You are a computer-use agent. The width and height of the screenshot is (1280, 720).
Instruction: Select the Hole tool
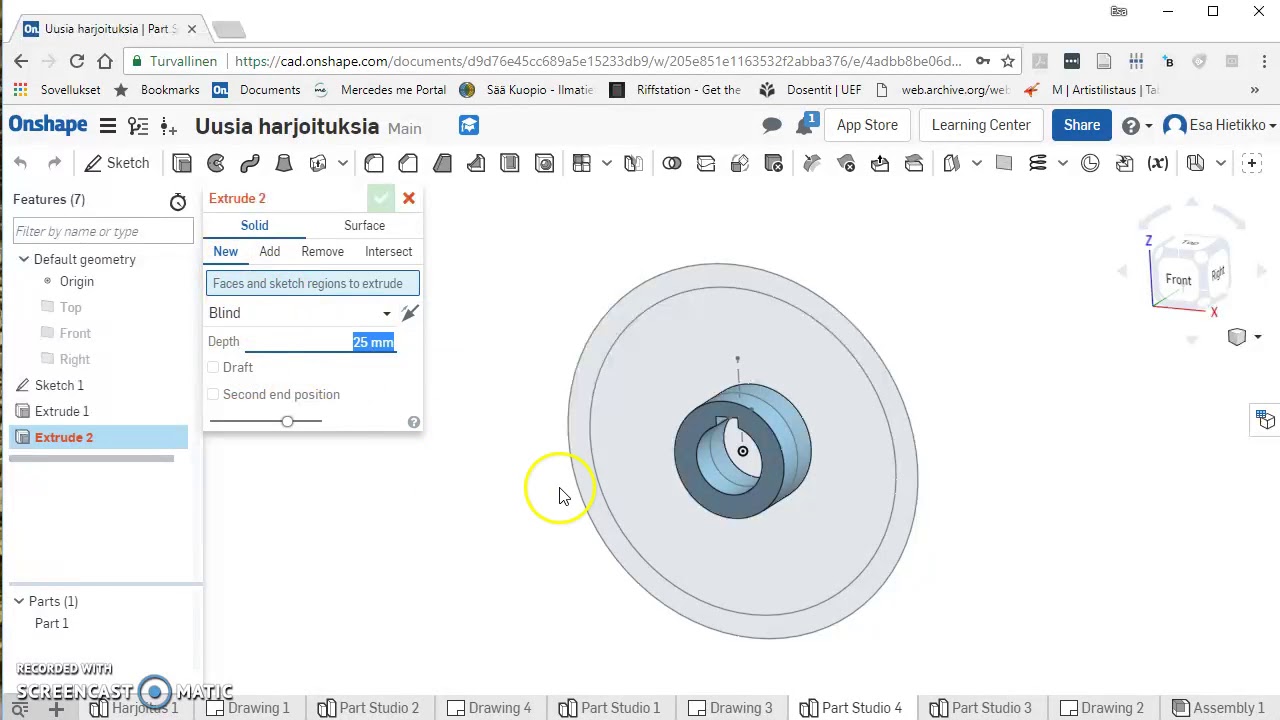544,163
